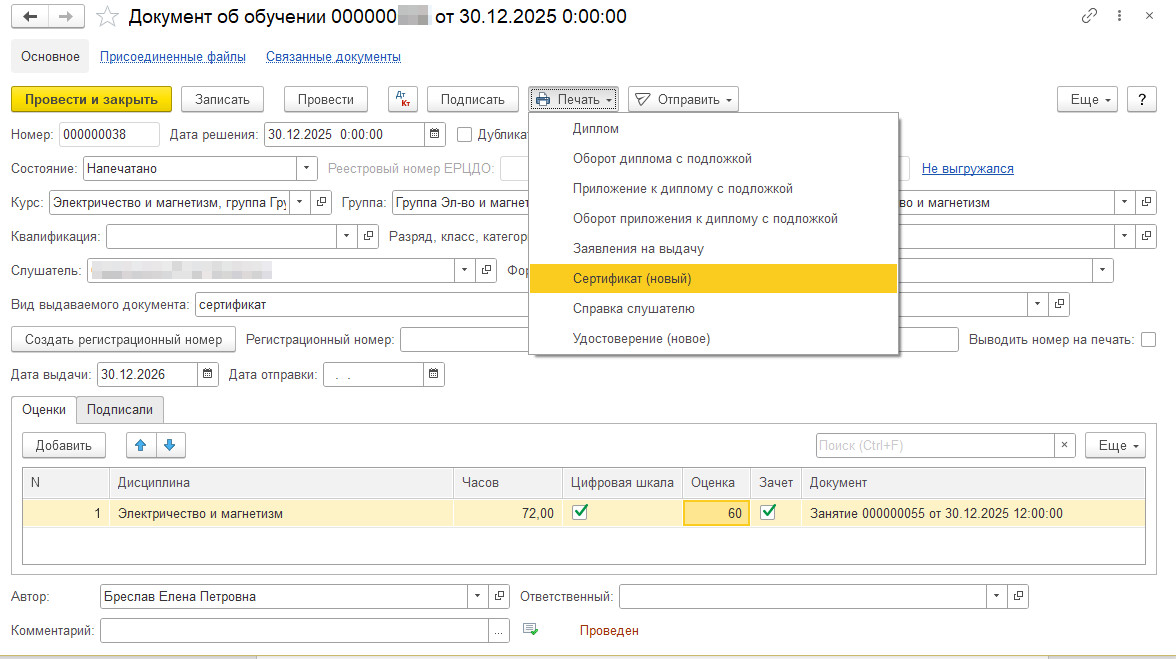This screenshot has width=1176, height=659.
Task: Click into the Комментарий input field
Action: pyautogui.click(x=294, y=631)
